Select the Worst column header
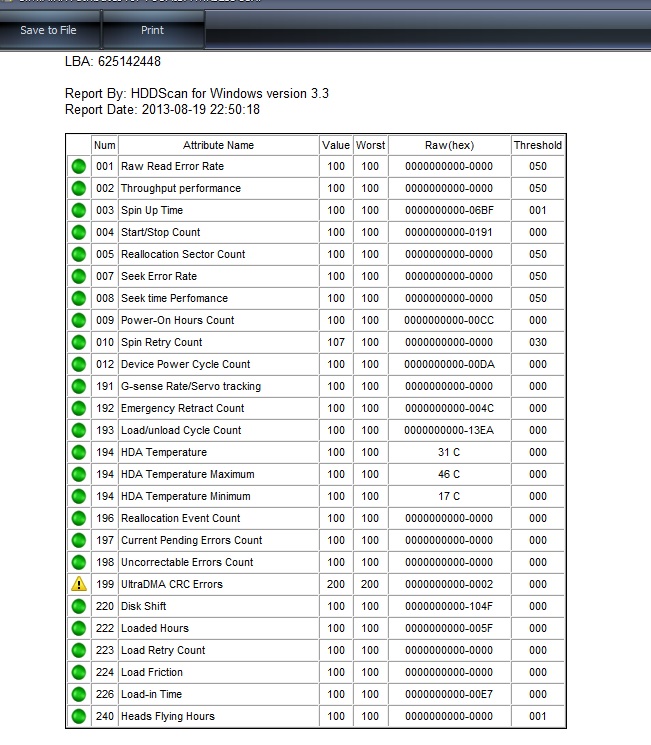The image size is (651, 745). coord(370,145)
